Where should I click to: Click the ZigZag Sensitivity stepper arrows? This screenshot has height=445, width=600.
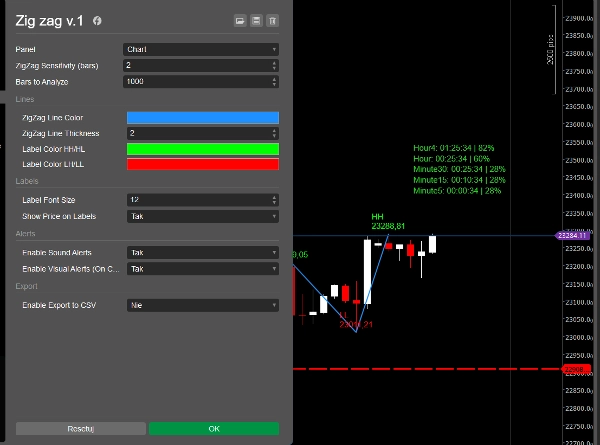(274, 65)
